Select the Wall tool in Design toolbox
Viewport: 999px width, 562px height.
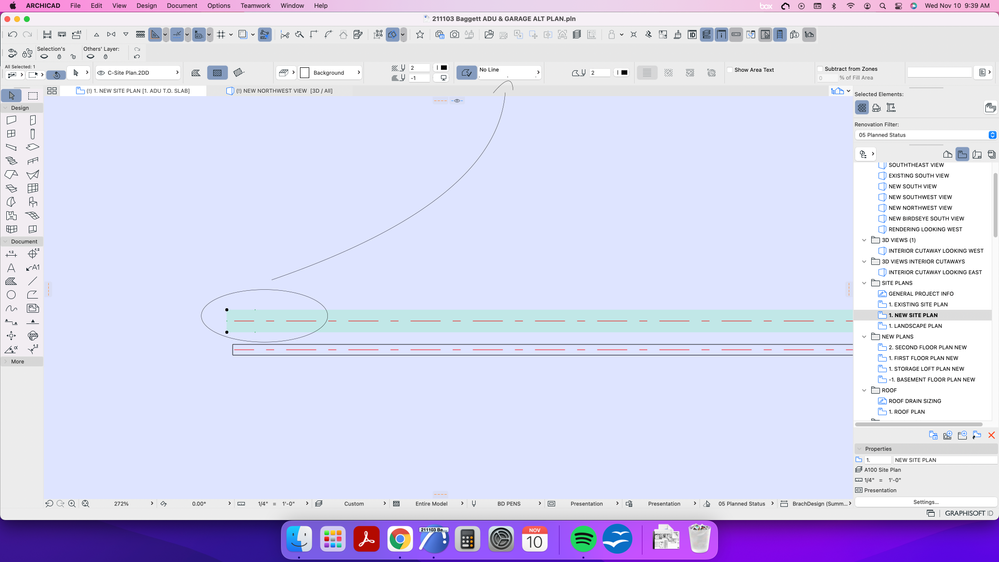tap(12, 120)
